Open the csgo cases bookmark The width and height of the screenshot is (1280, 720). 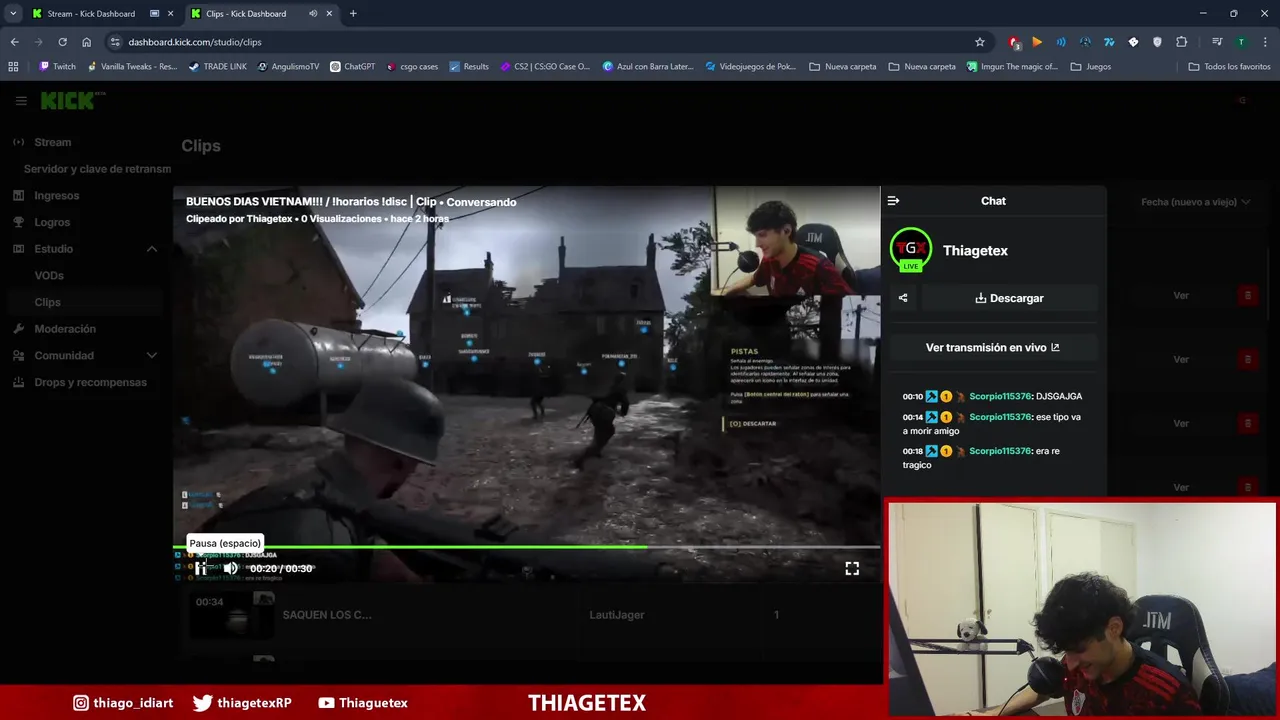(x=412, y=67)
